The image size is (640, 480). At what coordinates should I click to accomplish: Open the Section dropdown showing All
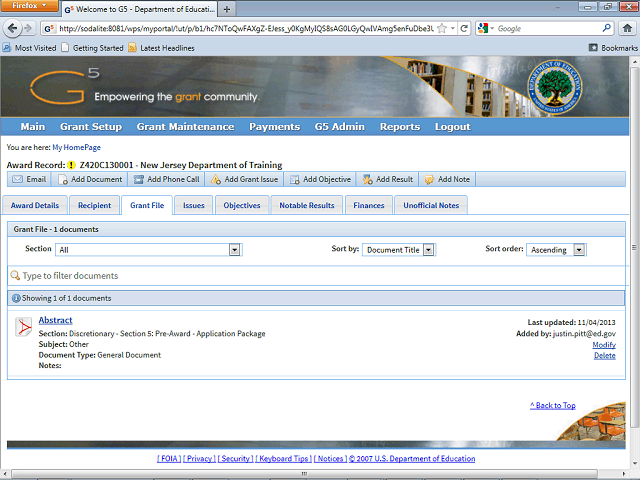pos(149,250)
